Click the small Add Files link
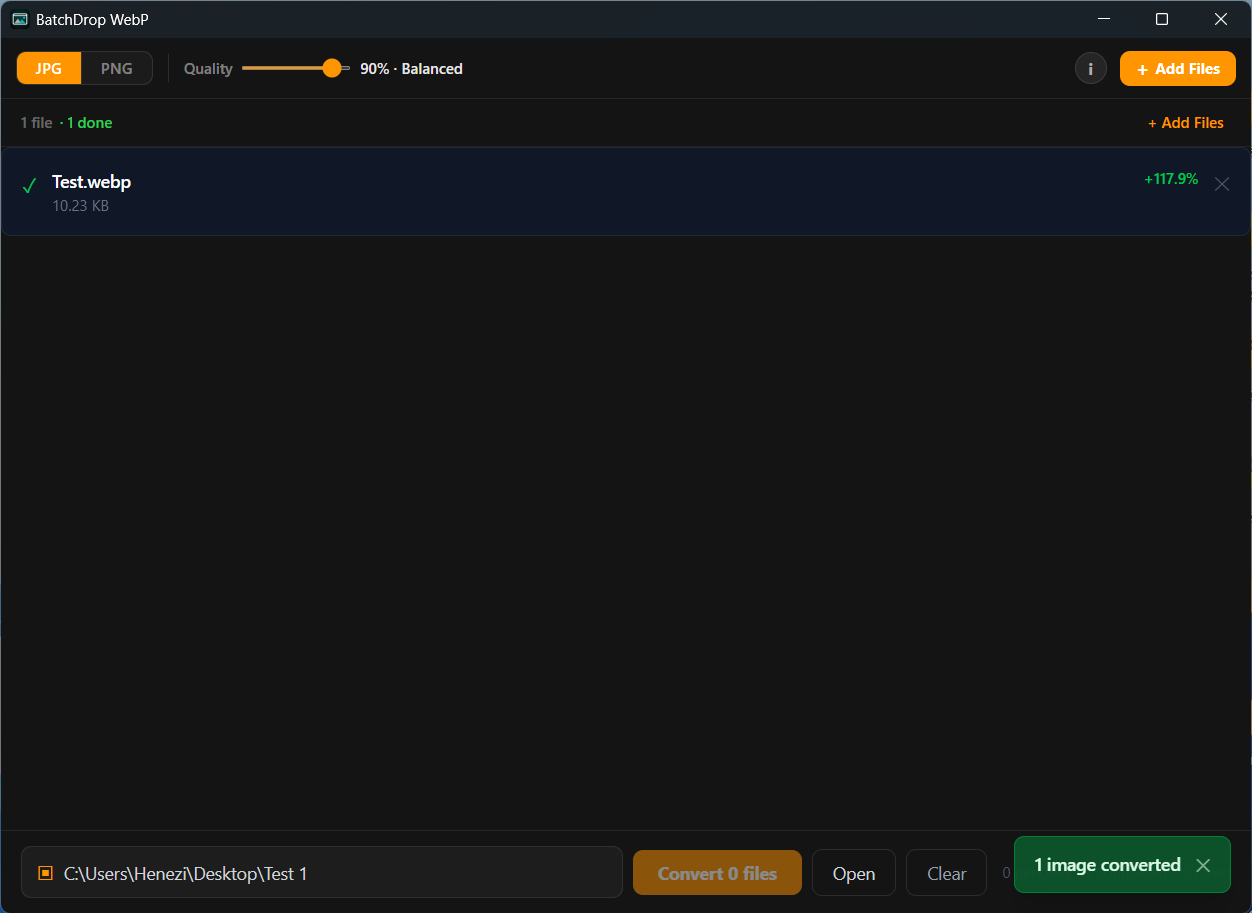The image size is (1252, 913). [x=1186, y=123]
